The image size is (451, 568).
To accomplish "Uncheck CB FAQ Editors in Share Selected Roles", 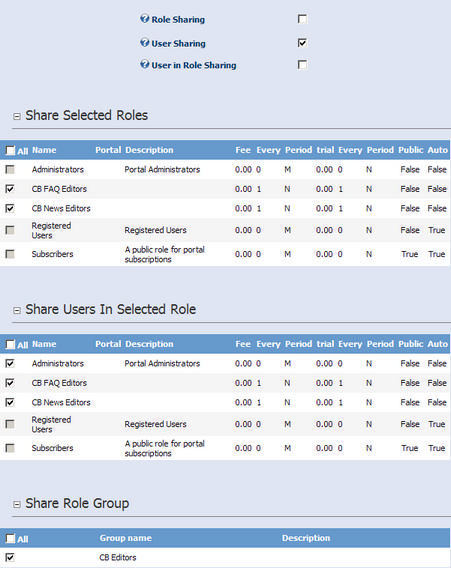I will click(x=10, y=189).
